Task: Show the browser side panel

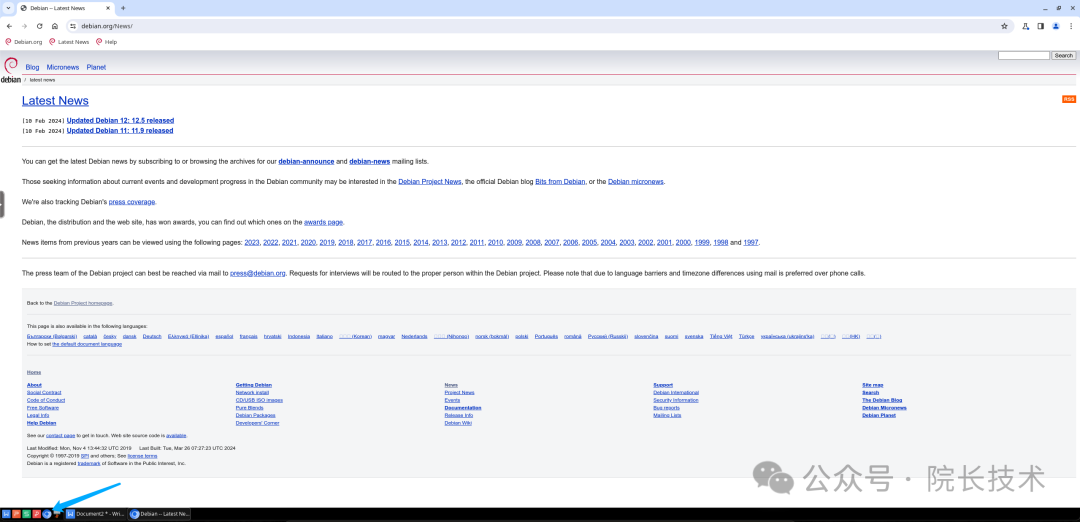Action: click(x=1041, y=26)
